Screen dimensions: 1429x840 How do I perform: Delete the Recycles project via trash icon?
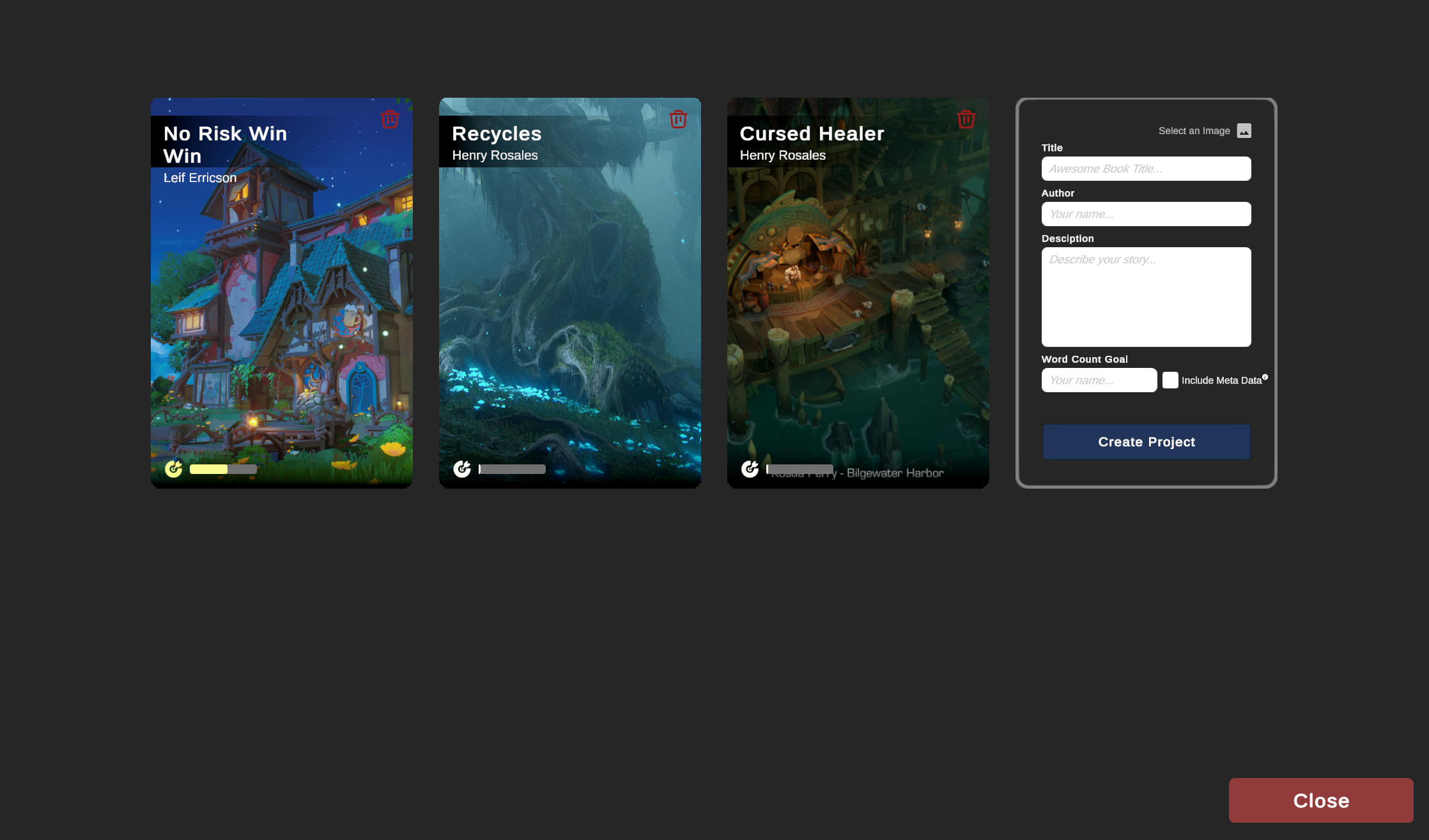[678, 119]
